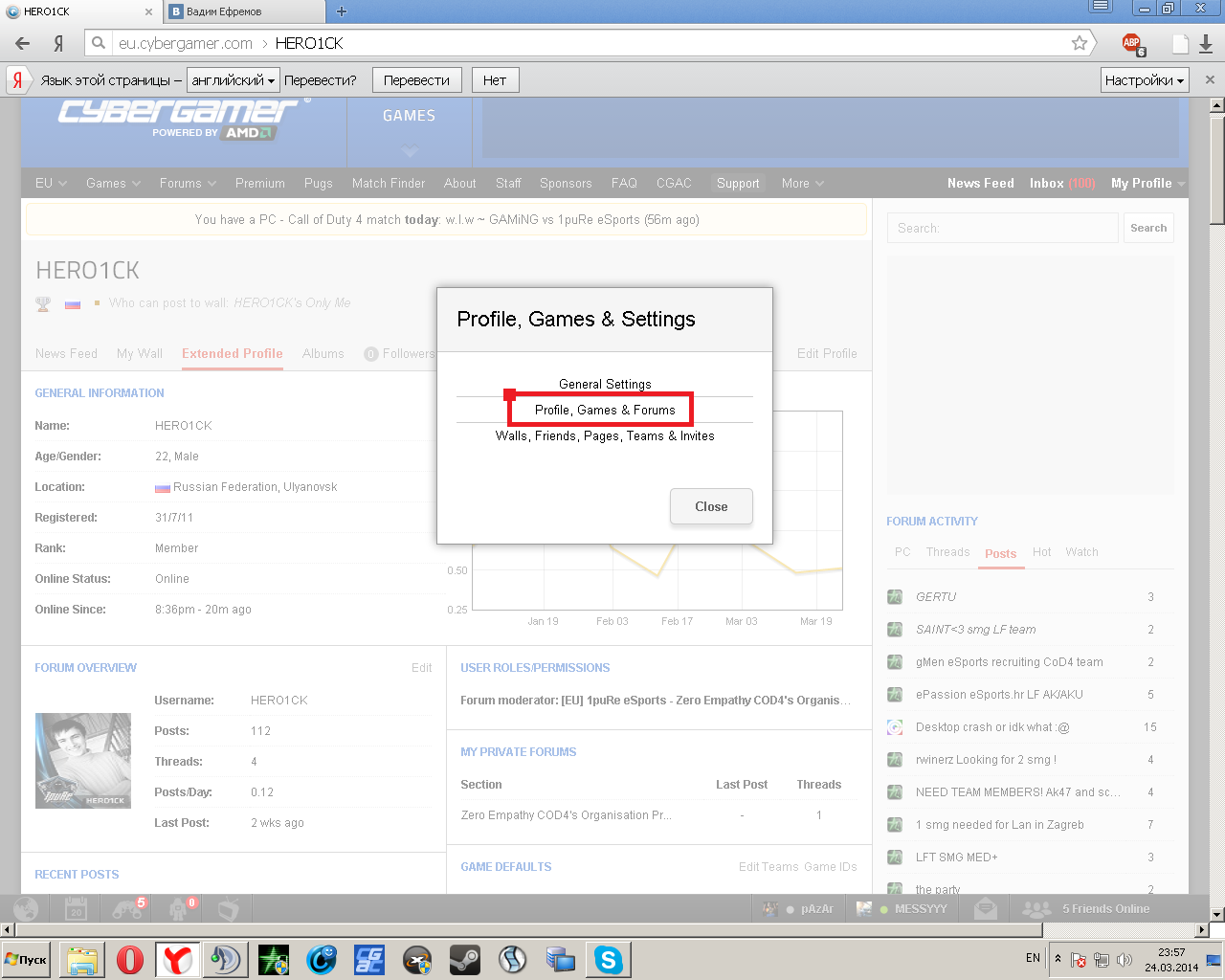Screen dimensions: 1225x980
Task: Click the browser address bar
Action: (x=589, y=43)
